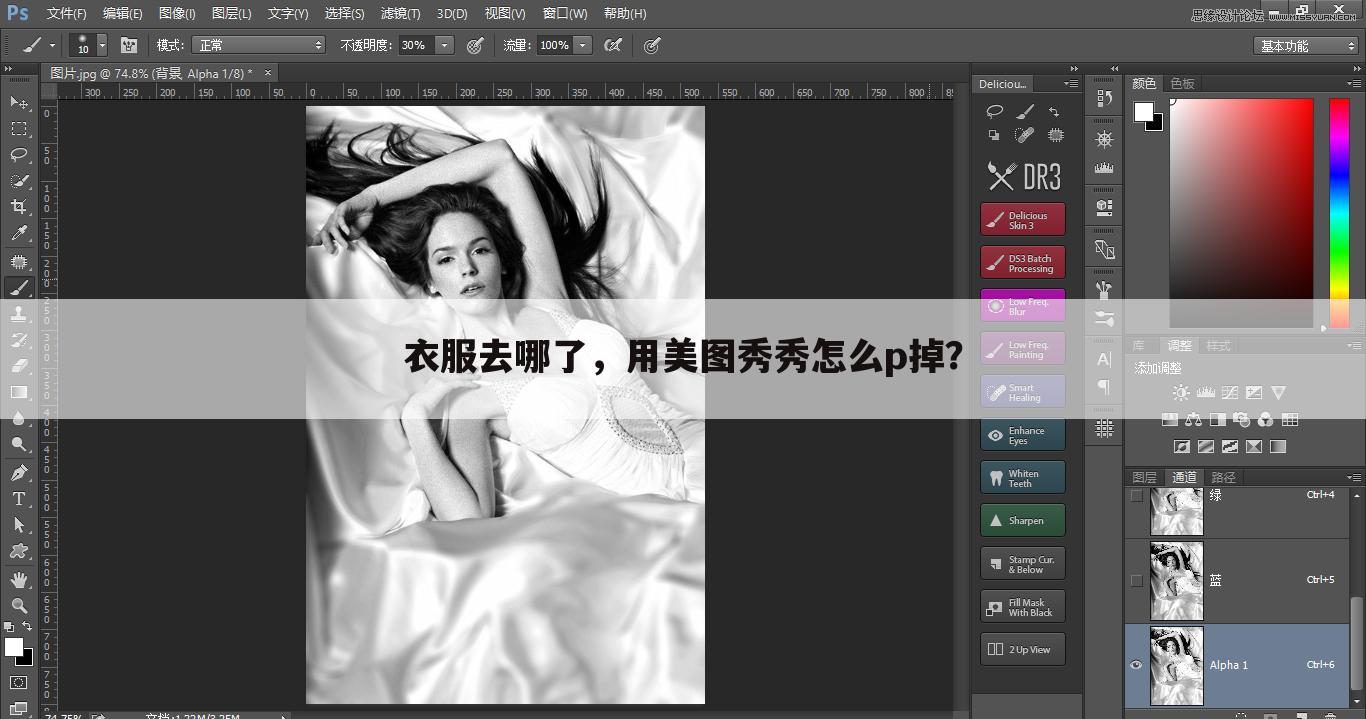This screenshot has height=719, width=1366.
Task: Click DS3 Batch Processing button
Action: pos(1023,263)
